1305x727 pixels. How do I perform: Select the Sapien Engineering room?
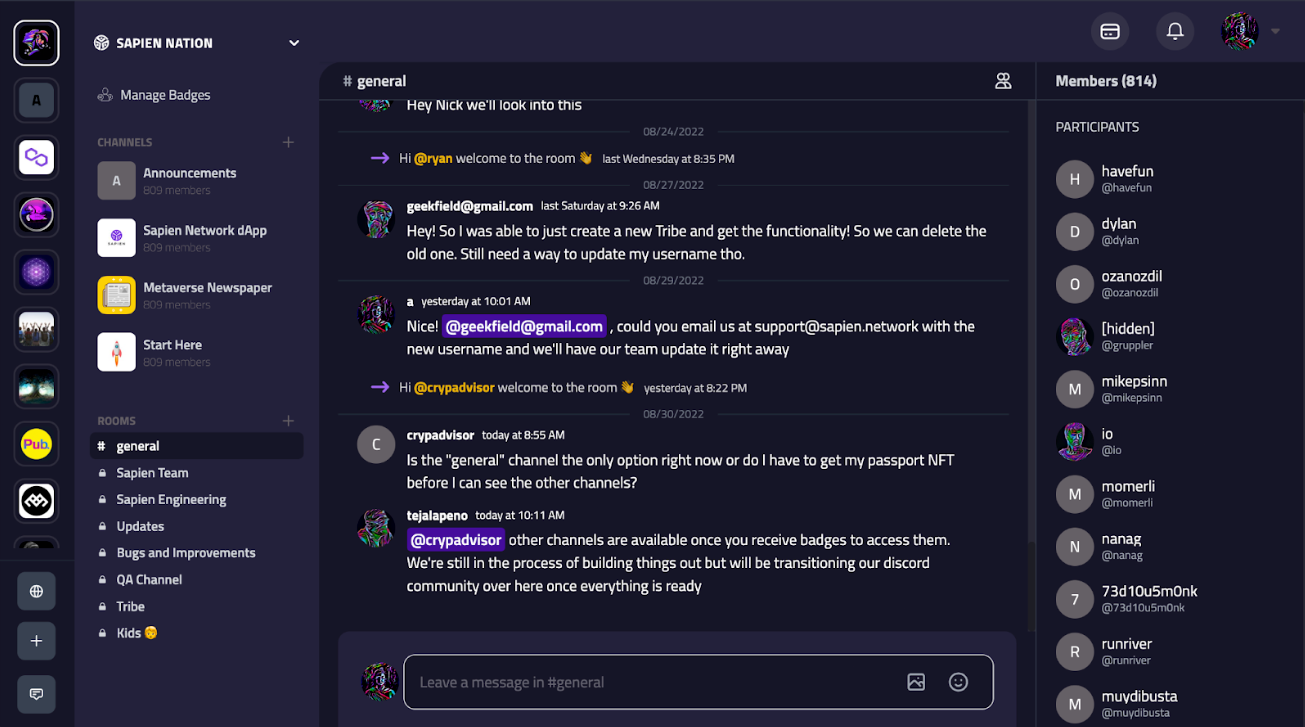(x=171, y=499)
